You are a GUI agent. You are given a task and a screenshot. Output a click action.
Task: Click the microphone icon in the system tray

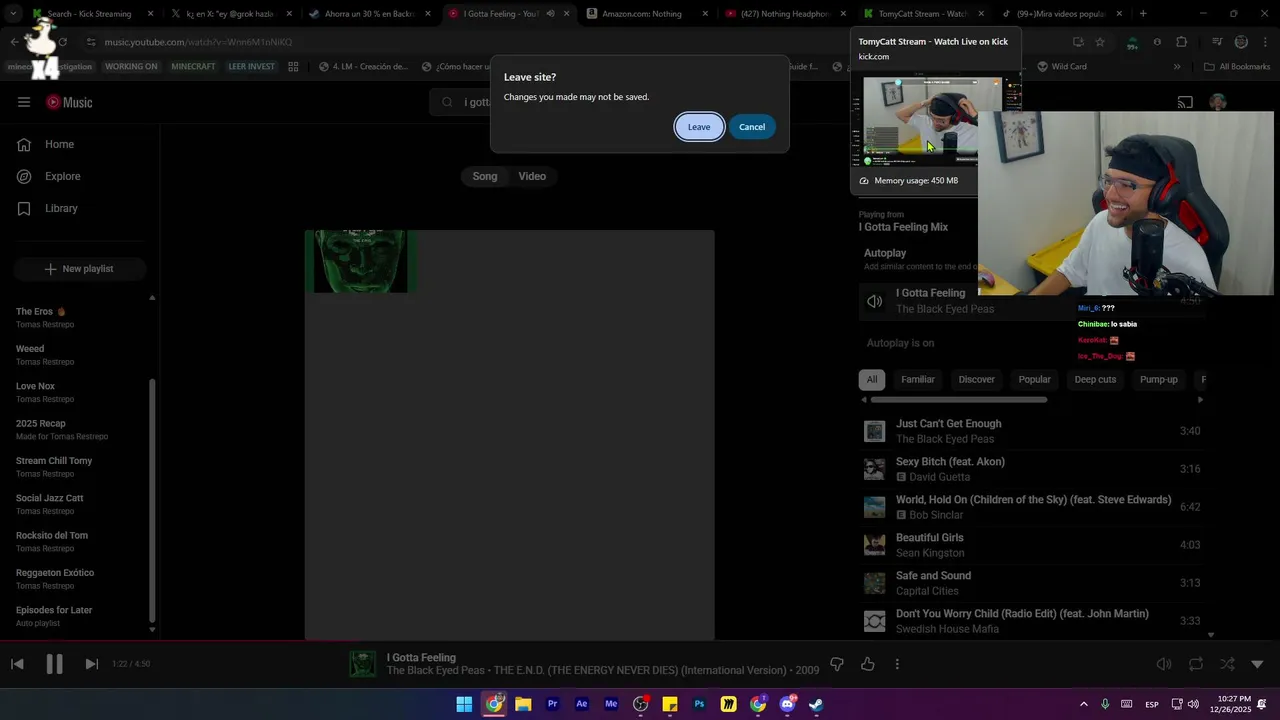click(1105, 704)
